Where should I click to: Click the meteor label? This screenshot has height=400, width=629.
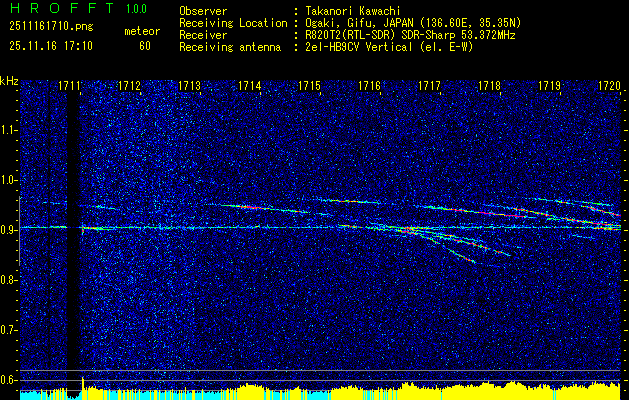[x=142, y=31]
